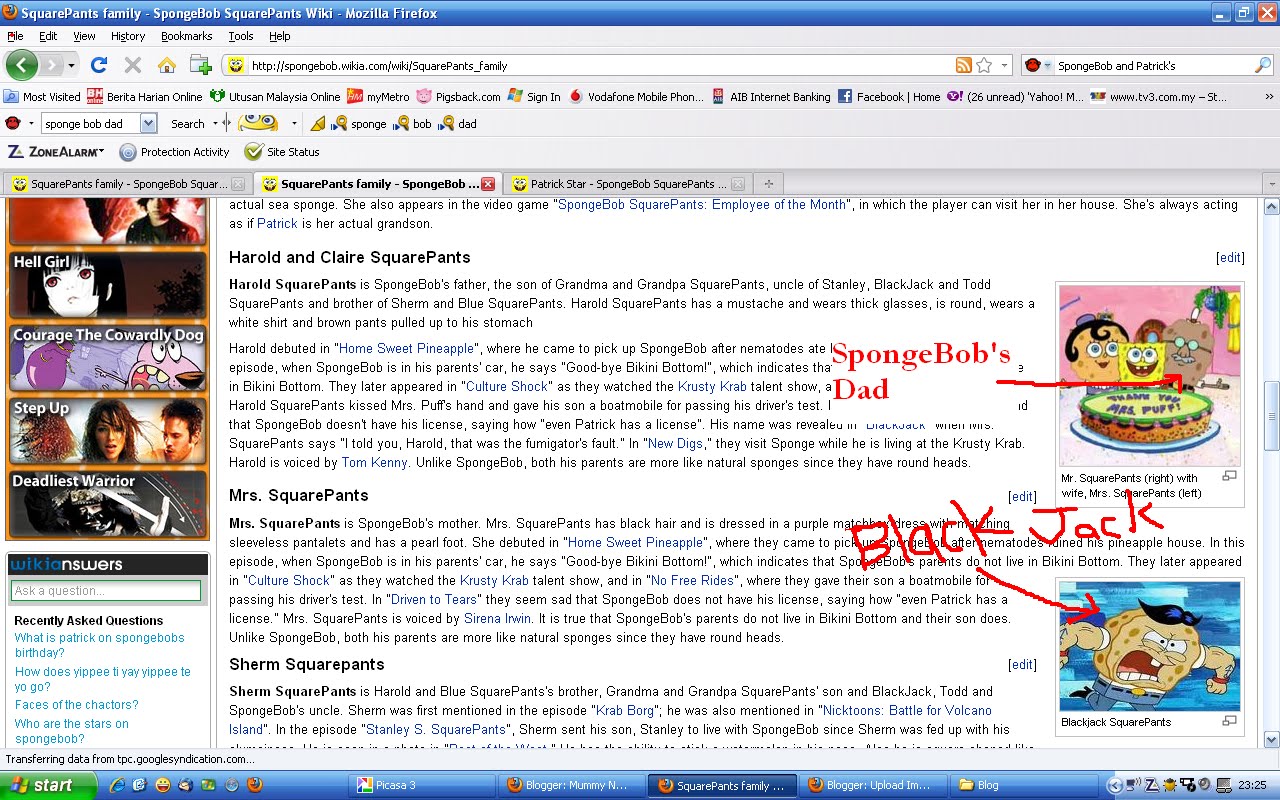This screenshot has width=1280, height=800.
Task: Follow the 'Home Sweet Pineapple' link under Harold
Action: tap(406, 348)
